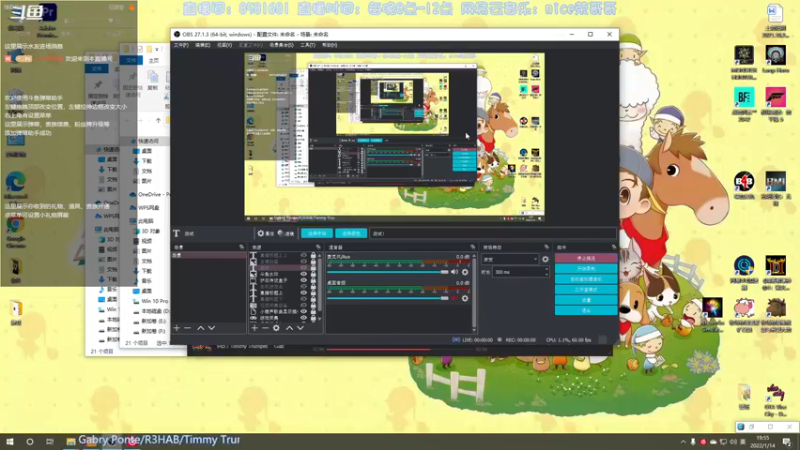Toggle lock of 直播标题上 source
This screenshot has width=800, height=450.
click(x=313, y=293)
